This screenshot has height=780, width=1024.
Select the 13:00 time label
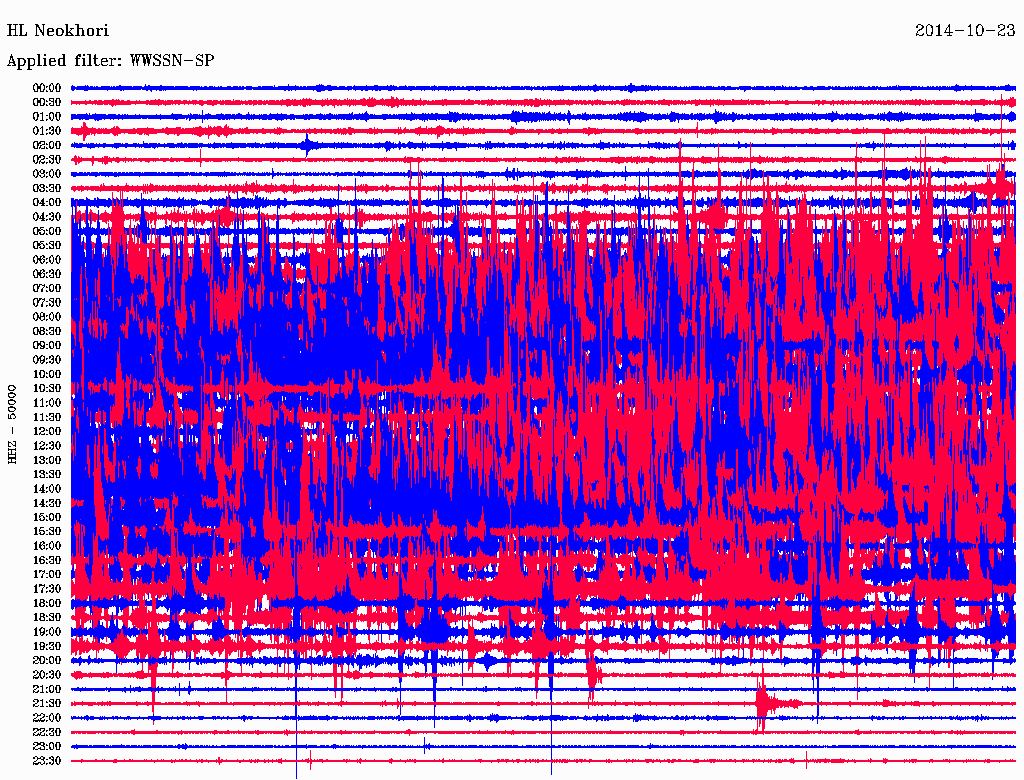(46, 460)
